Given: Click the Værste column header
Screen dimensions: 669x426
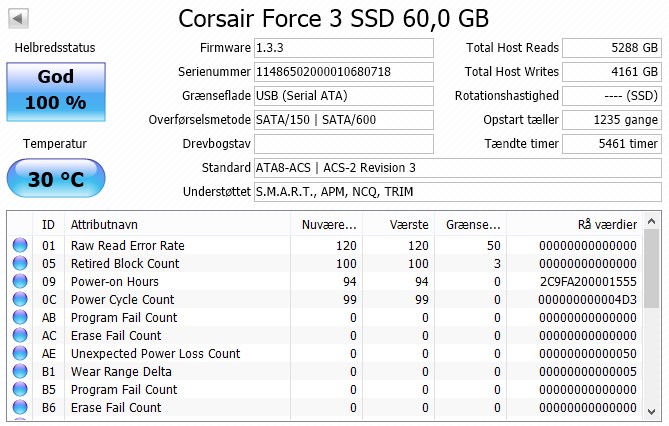Looking at the screenshot, I should coord(398,225).
